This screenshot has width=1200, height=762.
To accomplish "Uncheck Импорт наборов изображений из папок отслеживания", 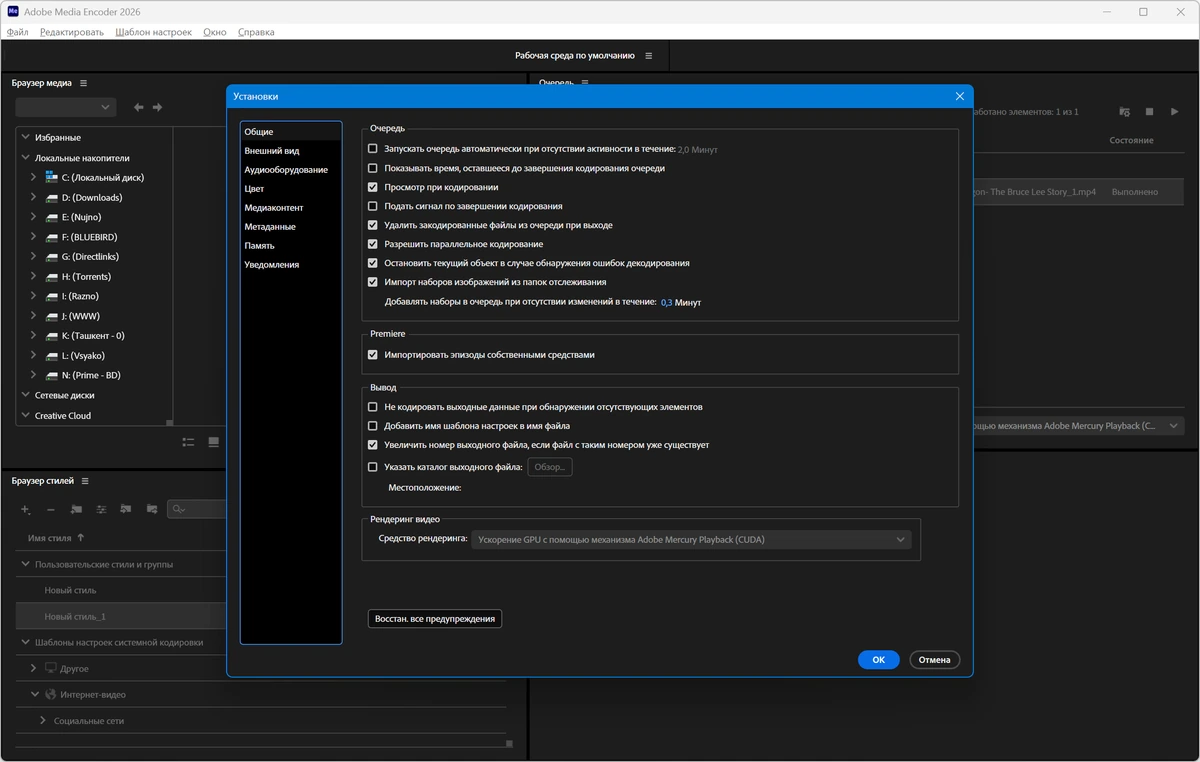I will point(373,282).
